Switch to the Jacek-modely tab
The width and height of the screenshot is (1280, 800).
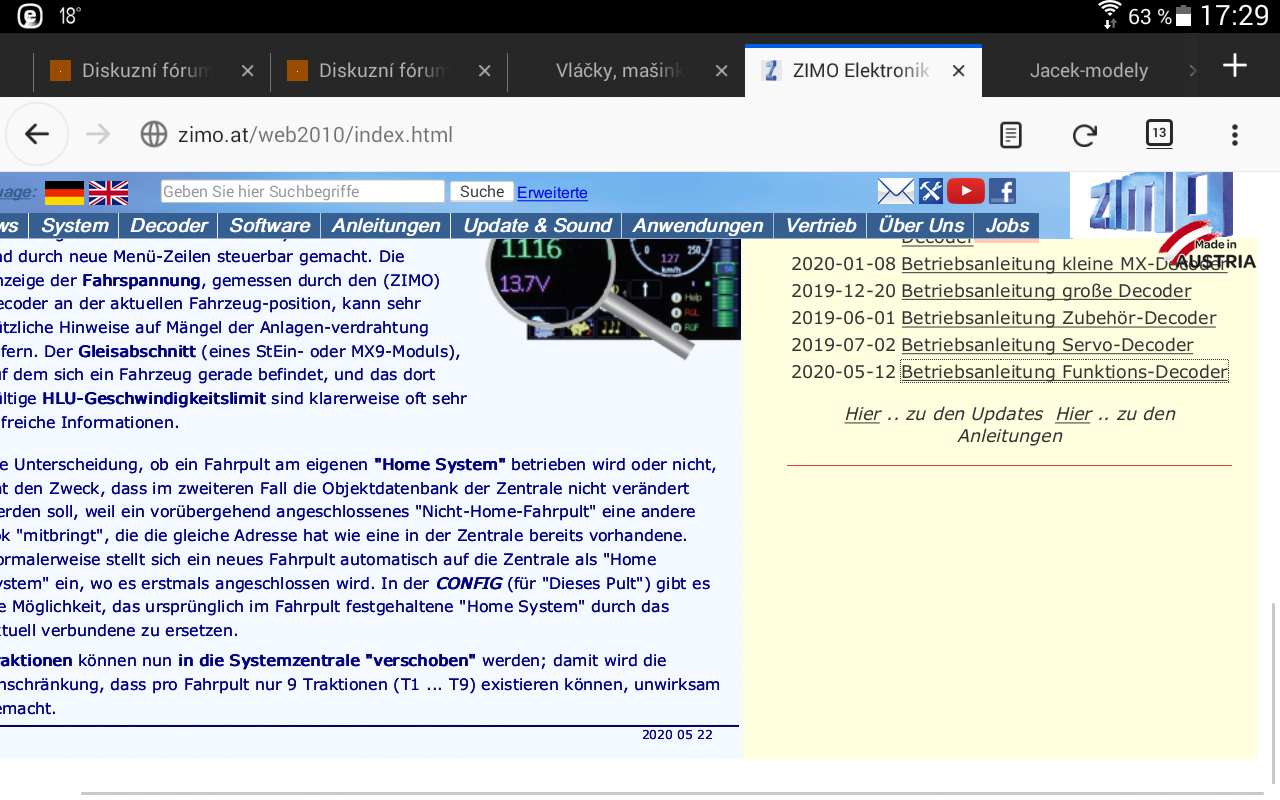pos(1088,71)
